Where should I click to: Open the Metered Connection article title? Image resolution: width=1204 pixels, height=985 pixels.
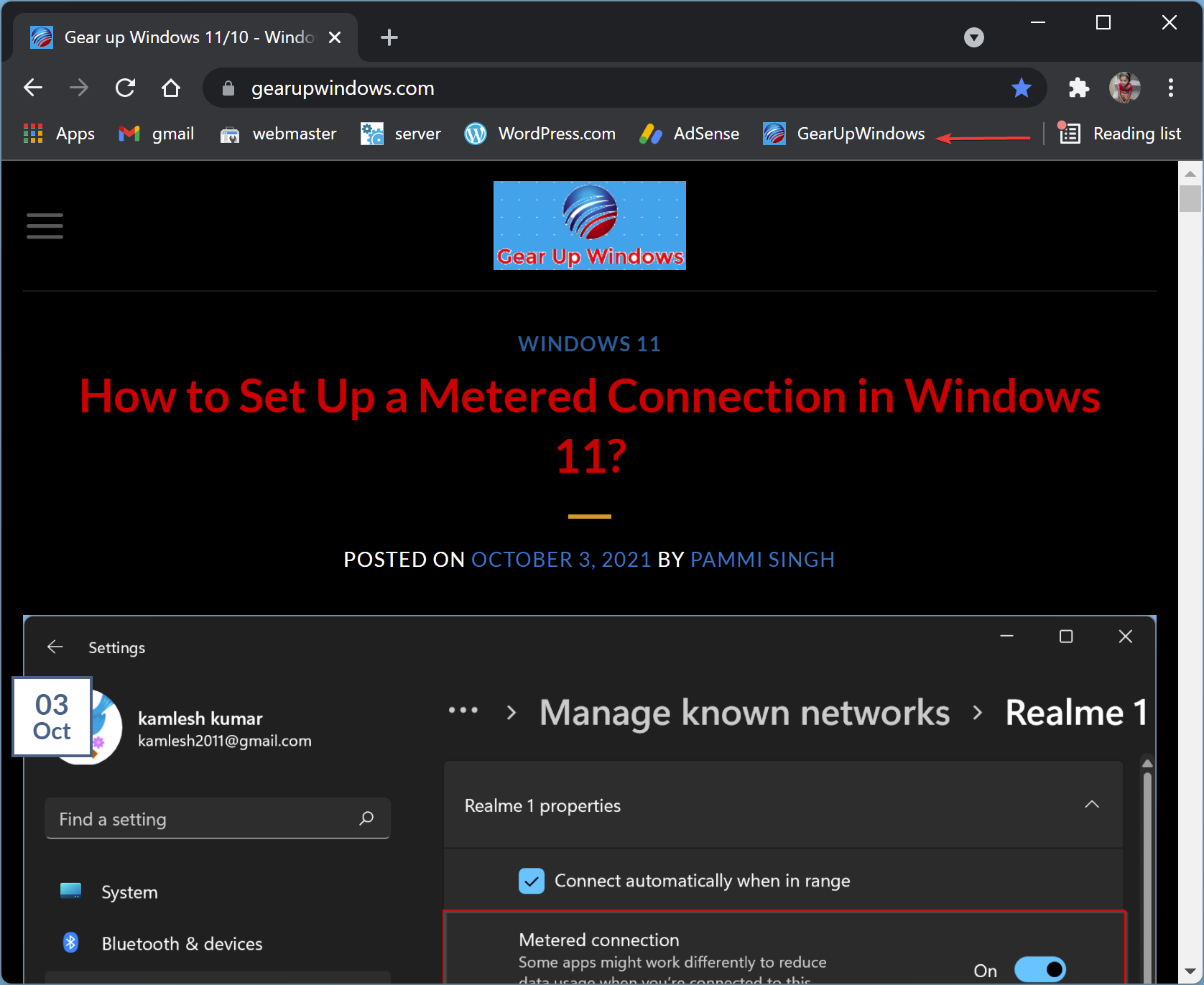tap(590, 426)
